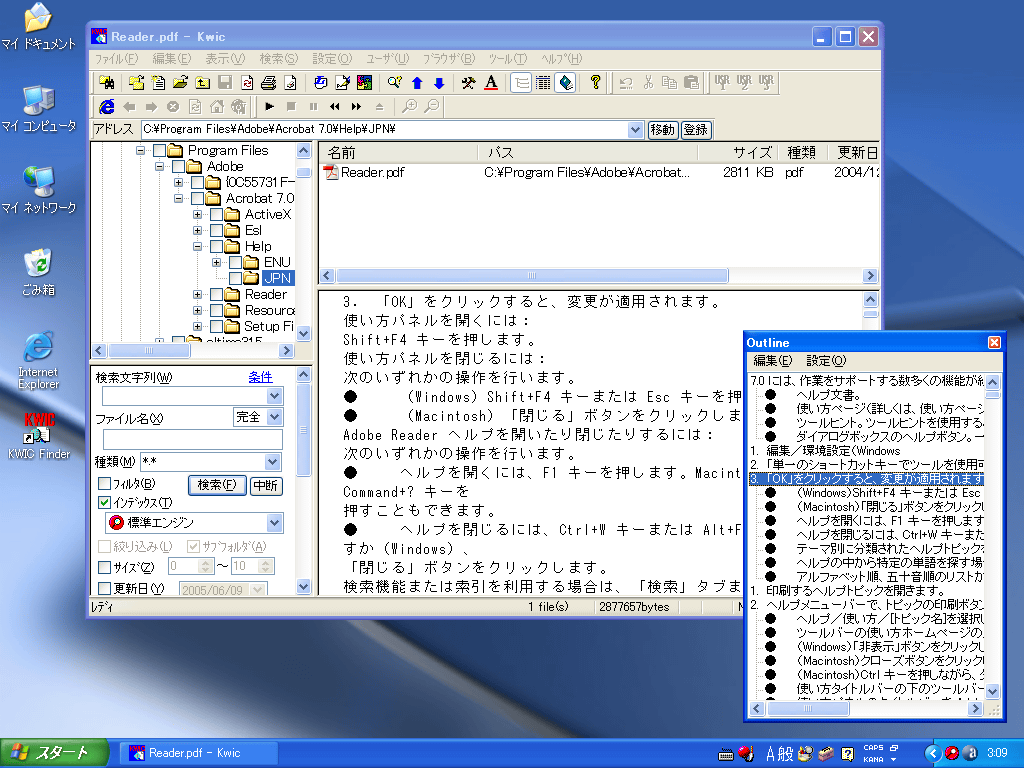Click the printer icon in toolbar
The image size is (1024, 768).
[268, 82]
